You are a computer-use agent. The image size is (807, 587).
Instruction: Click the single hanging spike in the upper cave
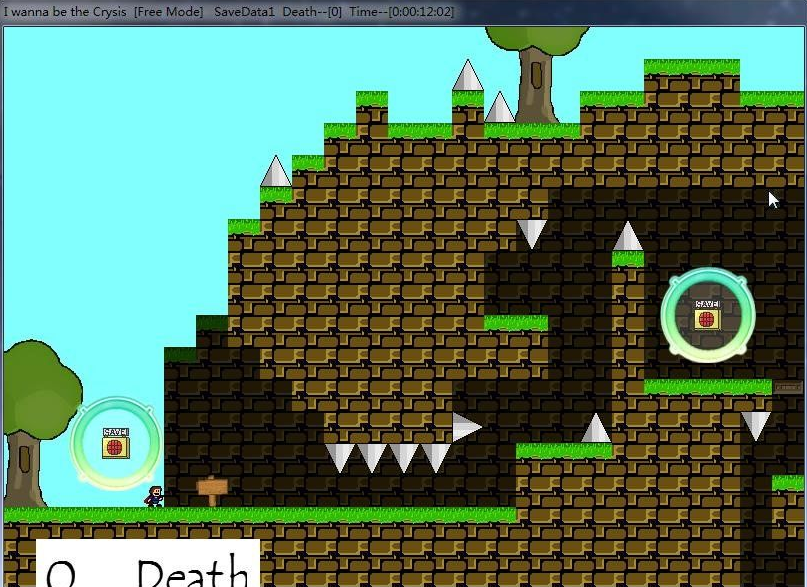(532, 235)
